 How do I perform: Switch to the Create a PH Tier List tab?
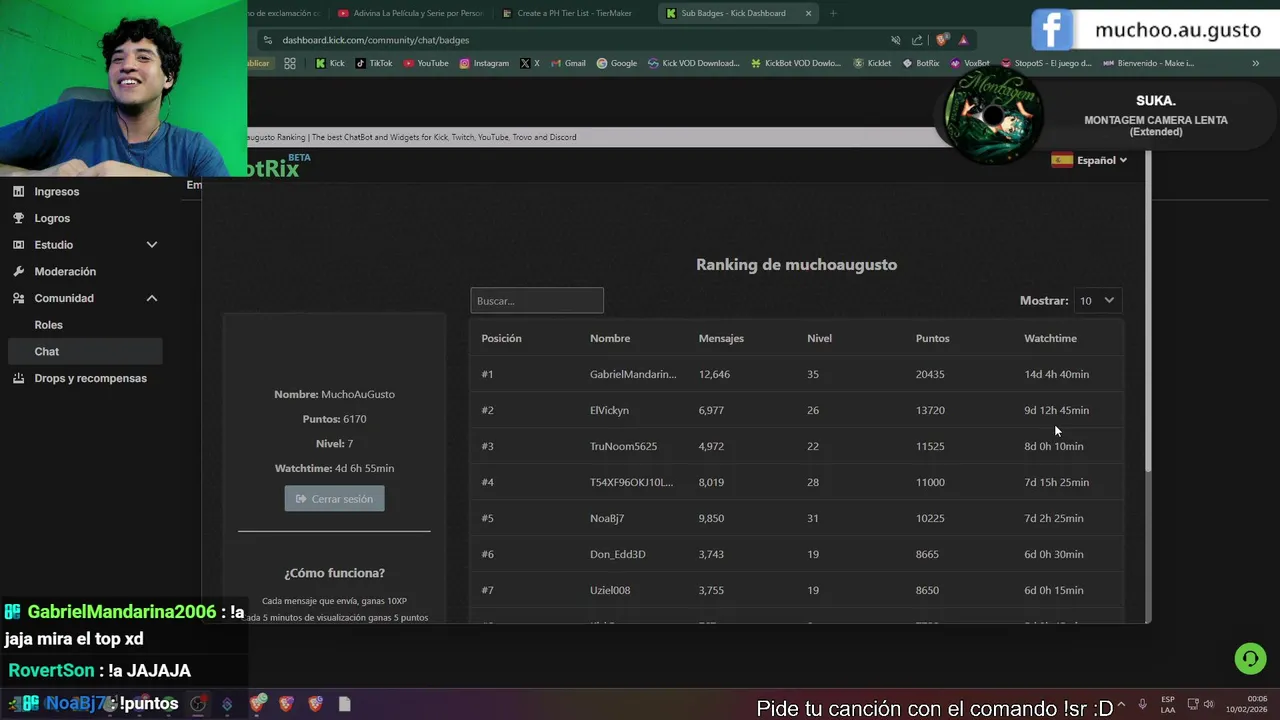pos(574,13)
